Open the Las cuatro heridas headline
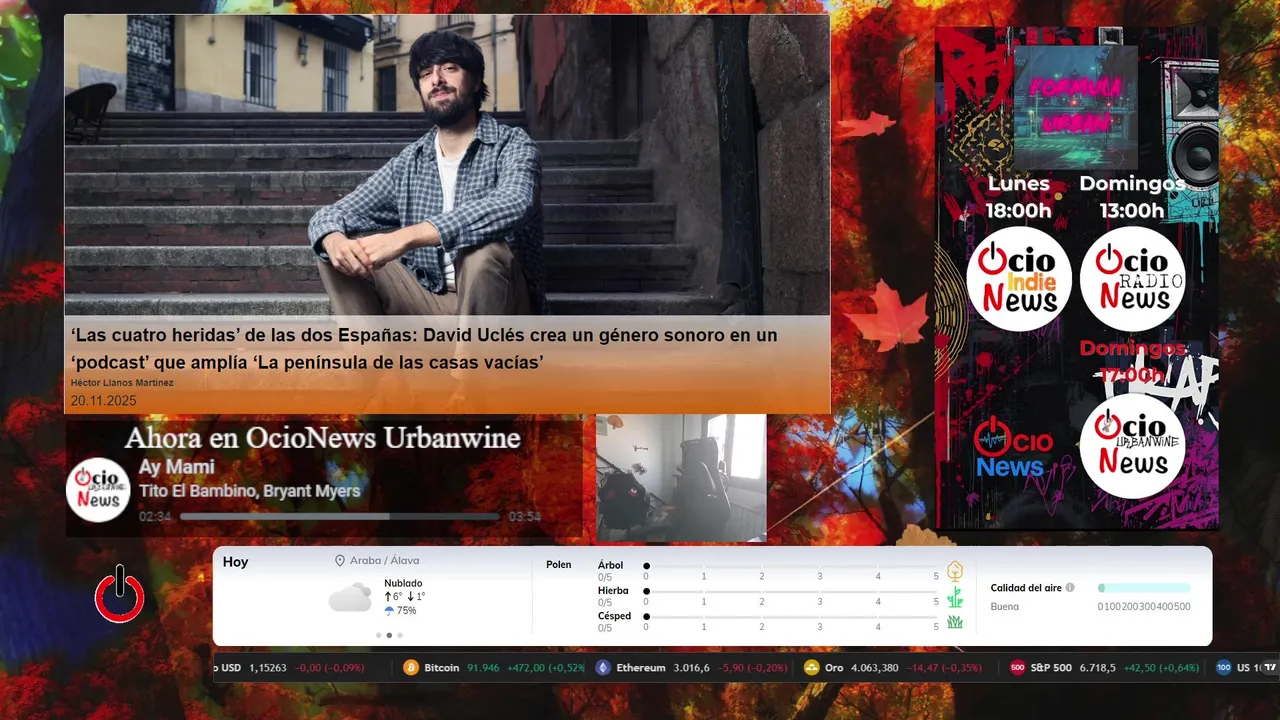 click(424, 348)
